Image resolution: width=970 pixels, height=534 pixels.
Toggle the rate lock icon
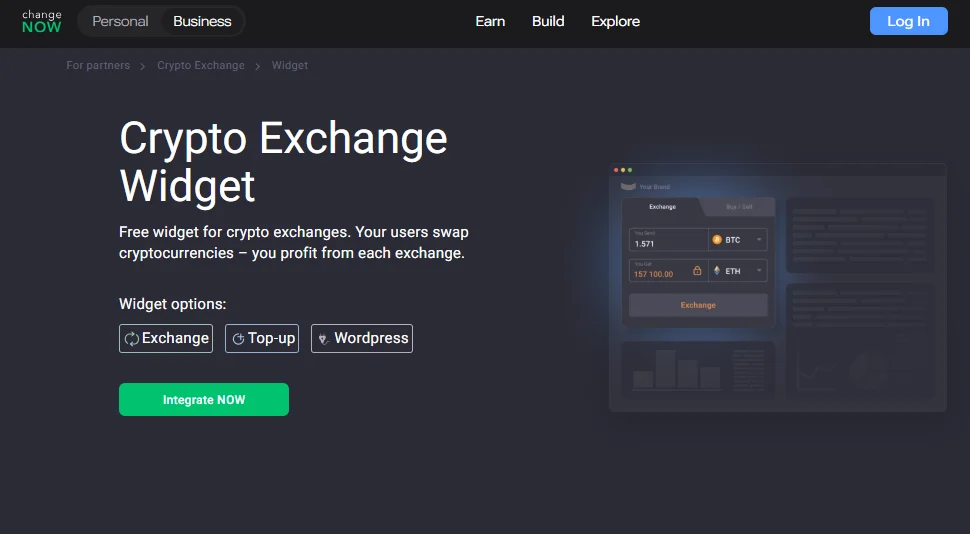[x=697, y=270]
